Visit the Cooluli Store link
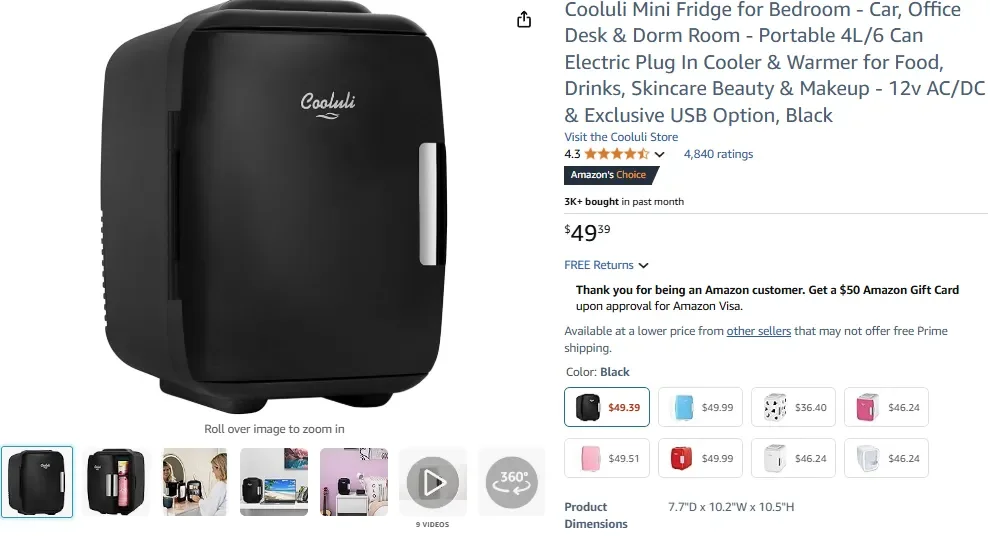This screenshot has width=990, height=536. pyautogui.click(x=621, y=137)
